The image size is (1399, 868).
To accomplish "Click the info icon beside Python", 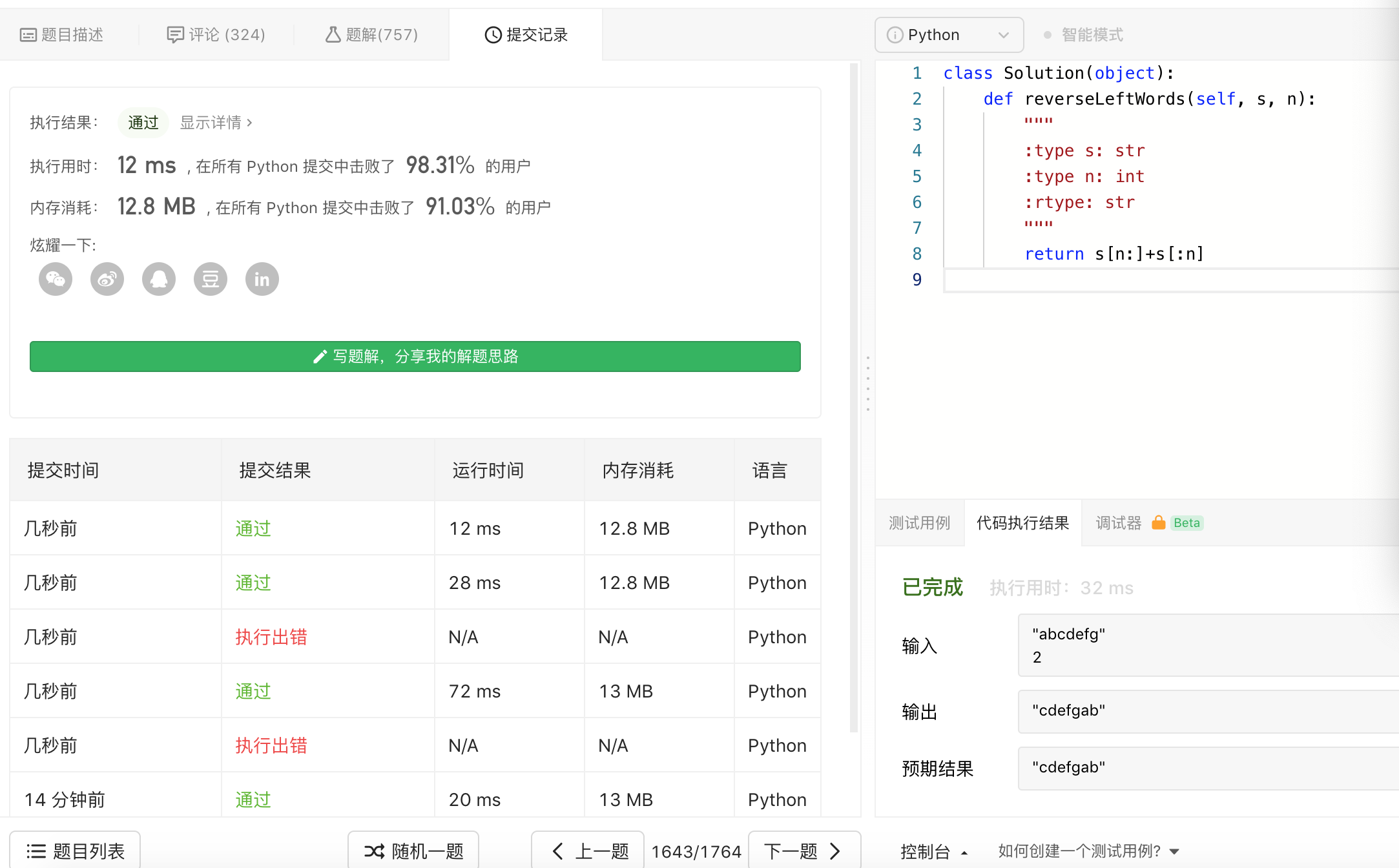I will (x=895, y=35).
